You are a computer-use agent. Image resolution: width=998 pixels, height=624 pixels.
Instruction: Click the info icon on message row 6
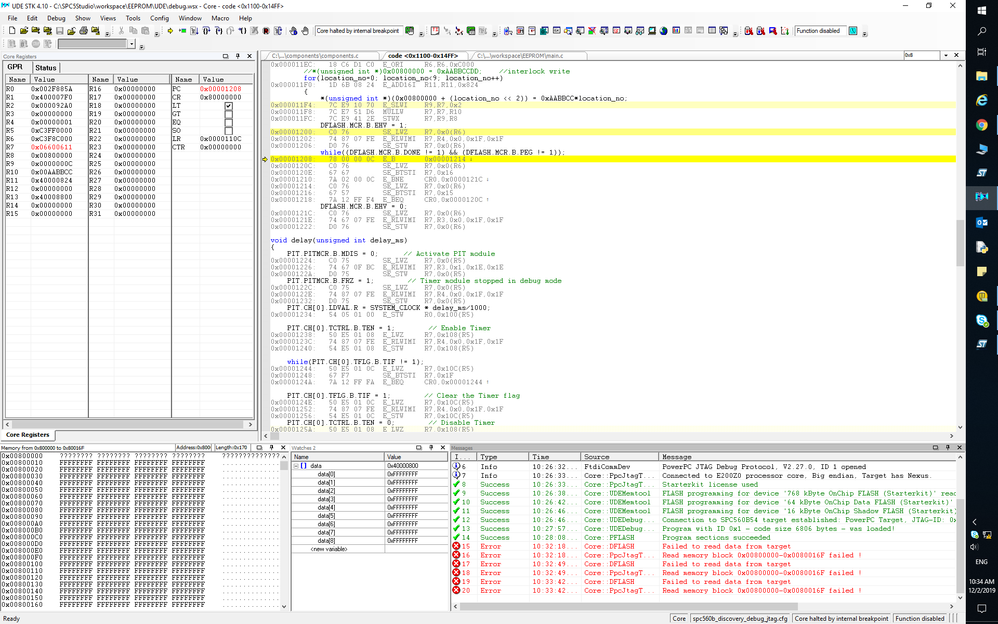[456, 466]
